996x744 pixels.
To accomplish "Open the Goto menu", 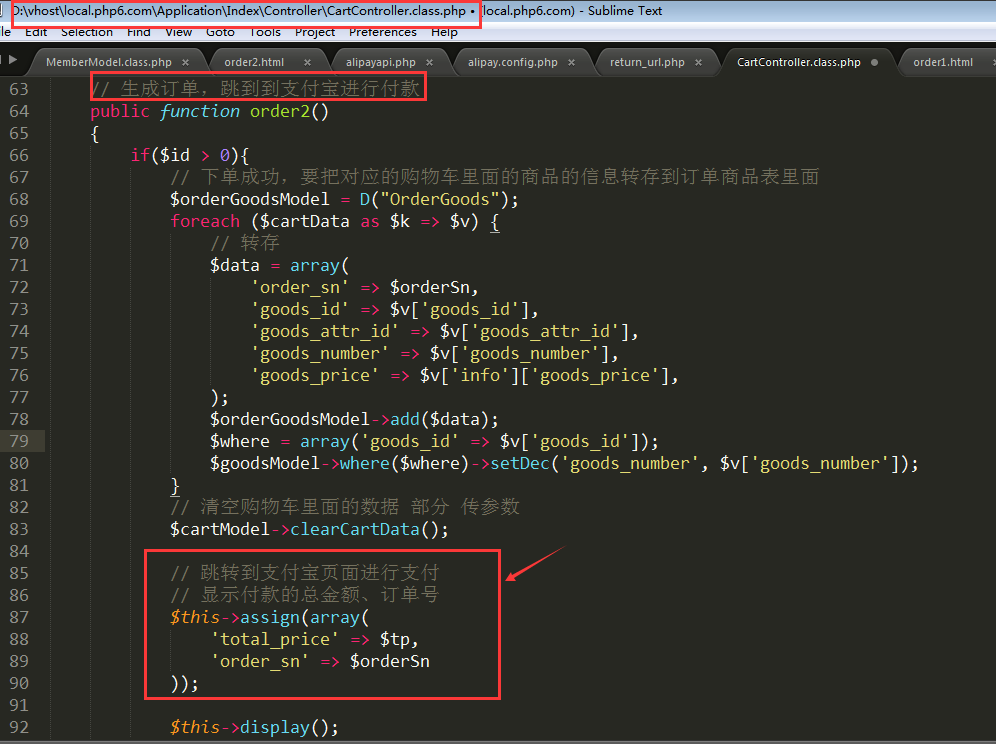I will tap(220, 32).
